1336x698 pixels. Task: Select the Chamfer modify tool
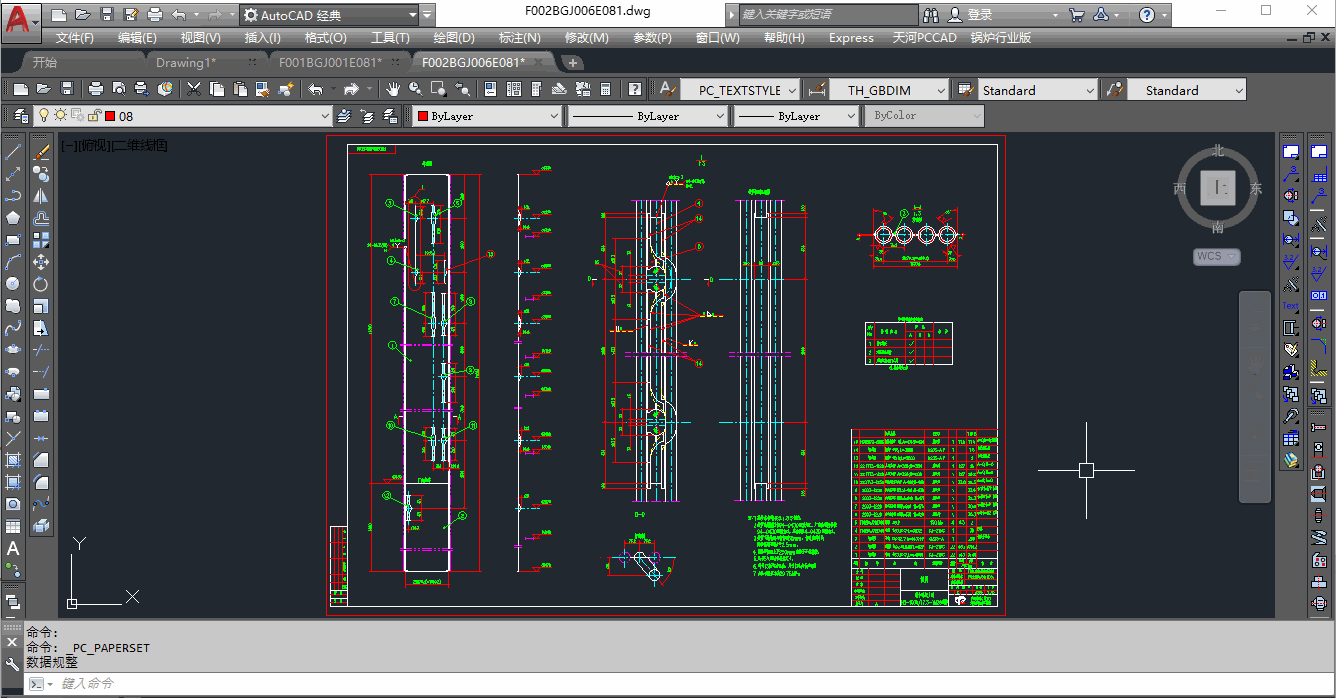(41, 460)
